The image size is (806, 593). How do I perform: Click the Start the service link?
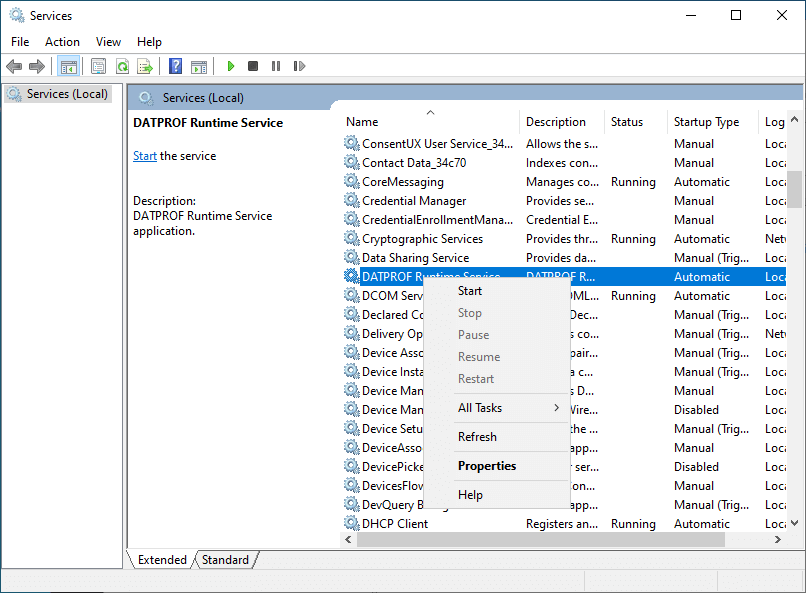click(x=145, y=155)
